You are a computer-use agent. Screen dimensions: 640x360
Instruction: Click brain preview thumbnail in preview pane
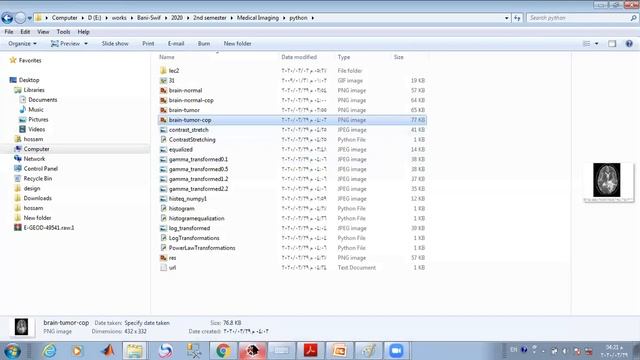607,180
